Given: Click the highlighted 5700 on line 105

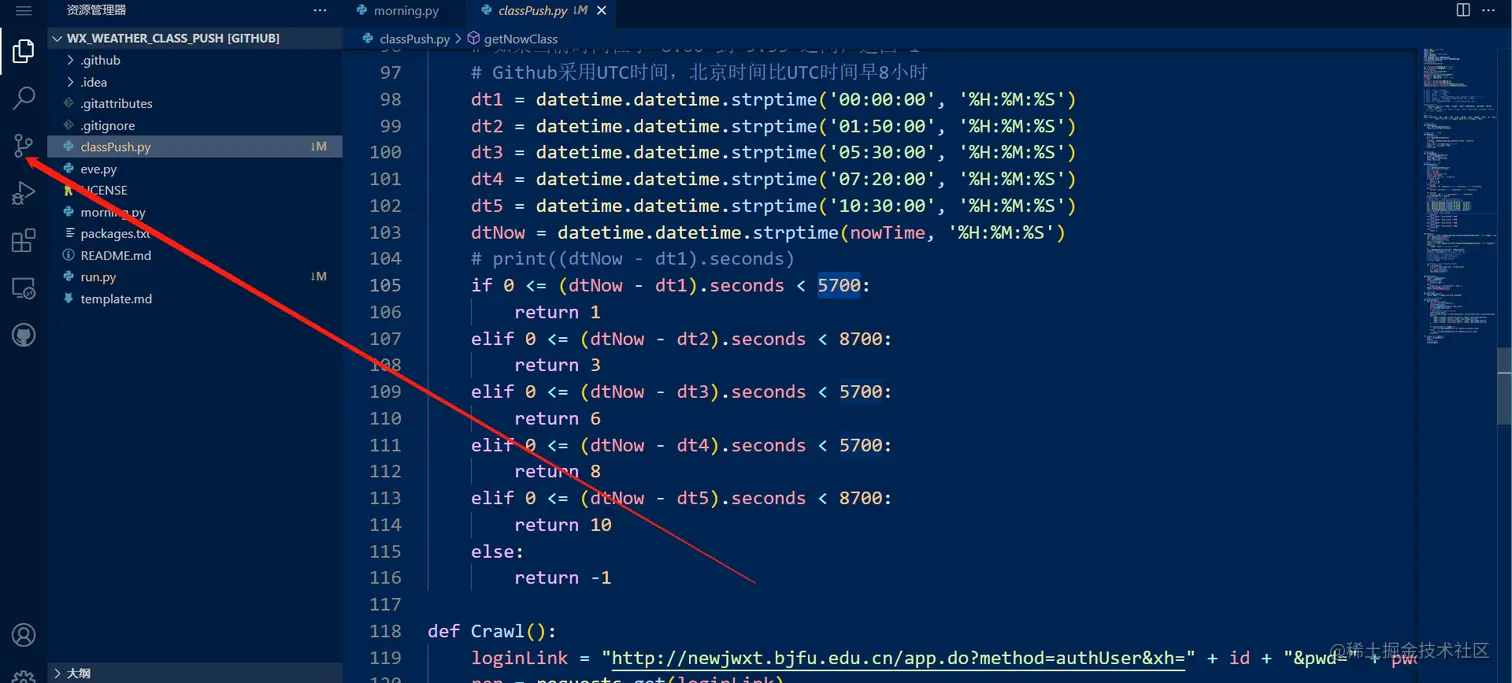Looking at the screenshot, I should point(839,285).
